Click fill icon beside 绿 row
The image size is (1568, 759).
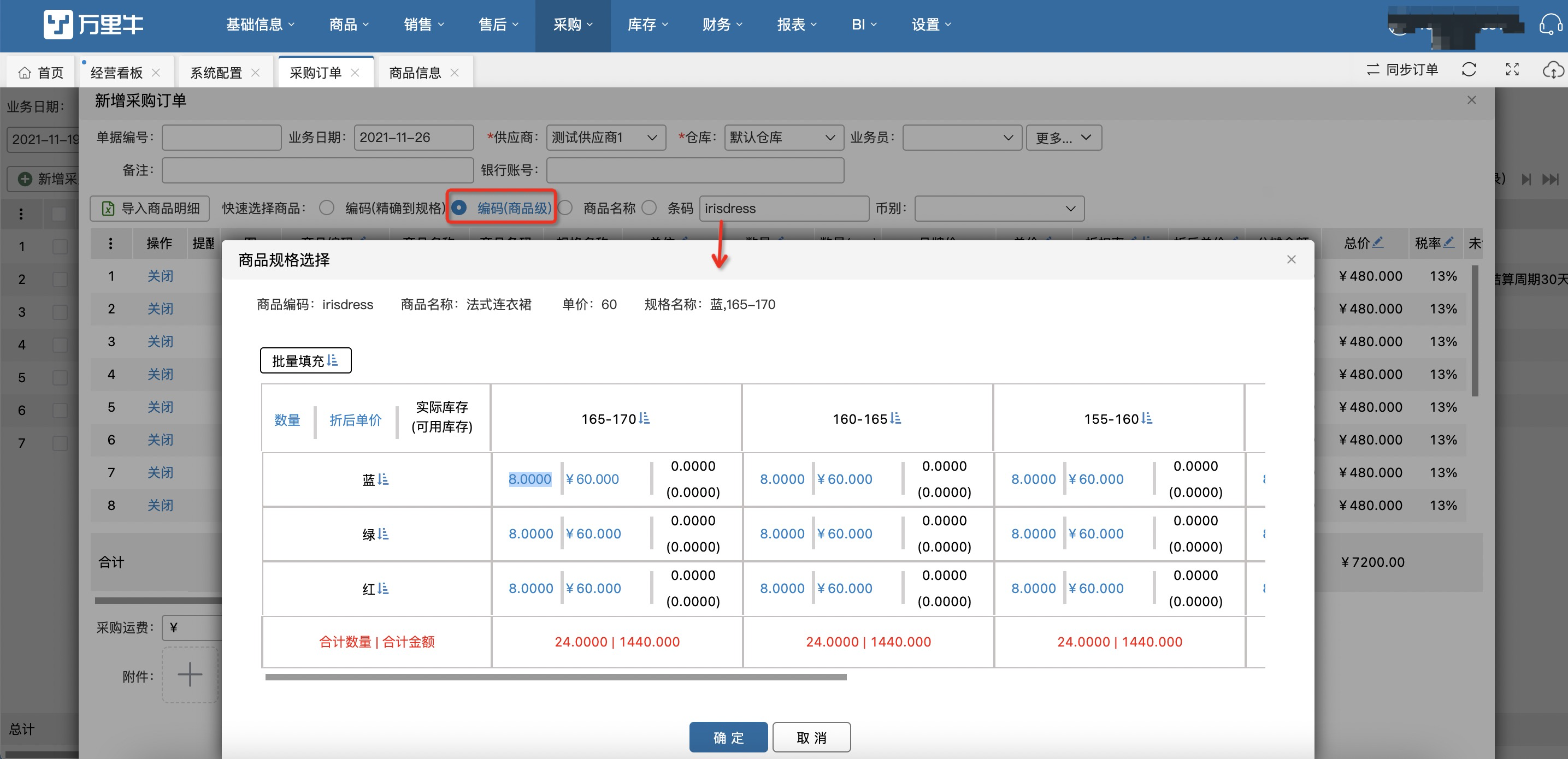[383, 534]
